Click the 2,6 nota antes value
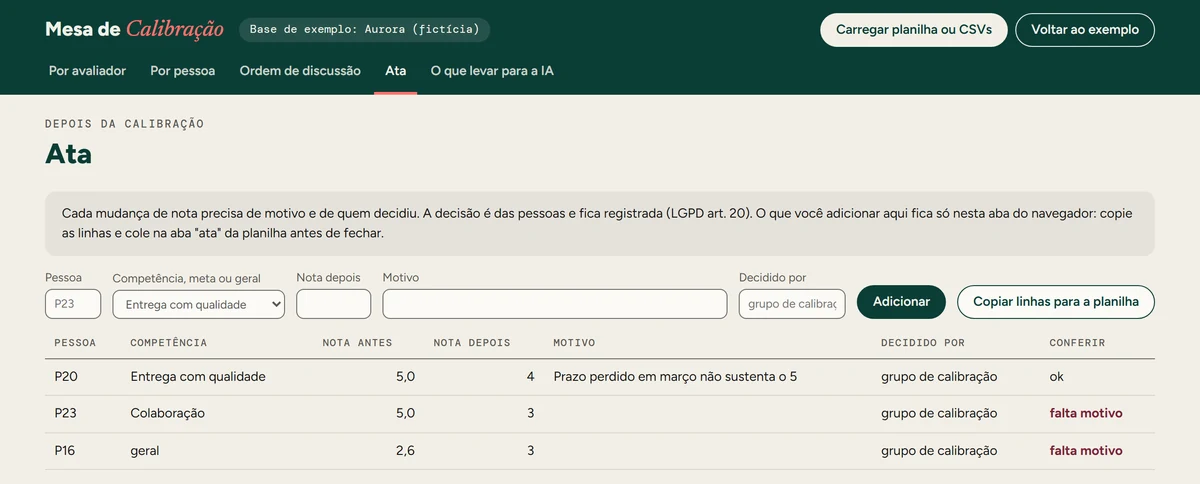The image size is (1200, 484). pyautogui.click(x=405, y=451)
